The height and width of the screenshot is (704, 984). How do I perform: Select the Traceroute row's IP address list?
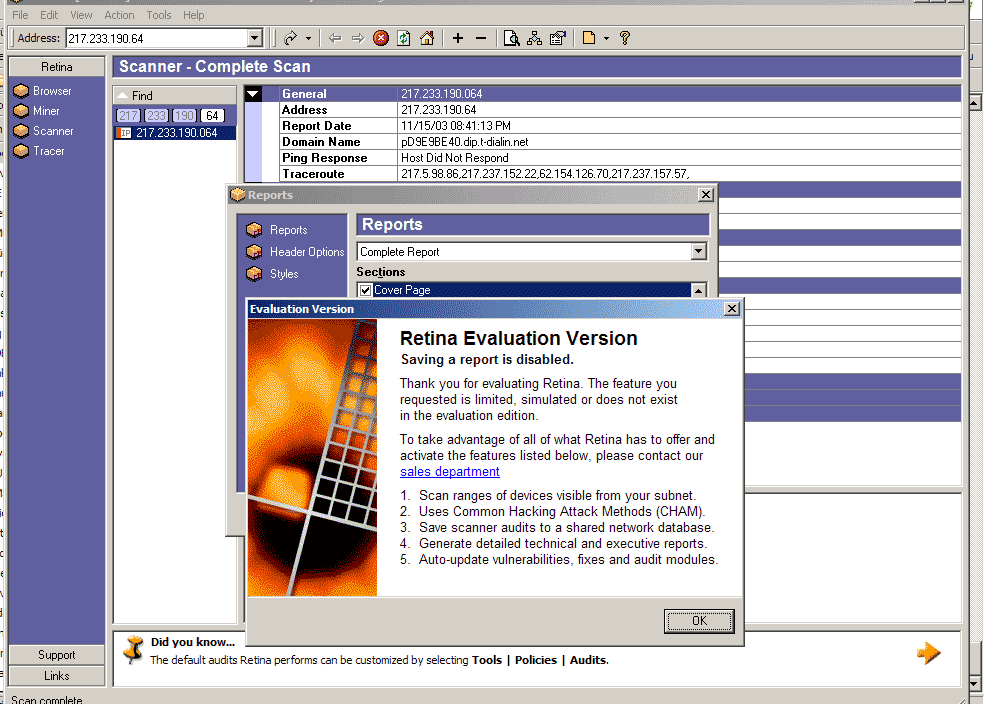click(x=545, y=174)
